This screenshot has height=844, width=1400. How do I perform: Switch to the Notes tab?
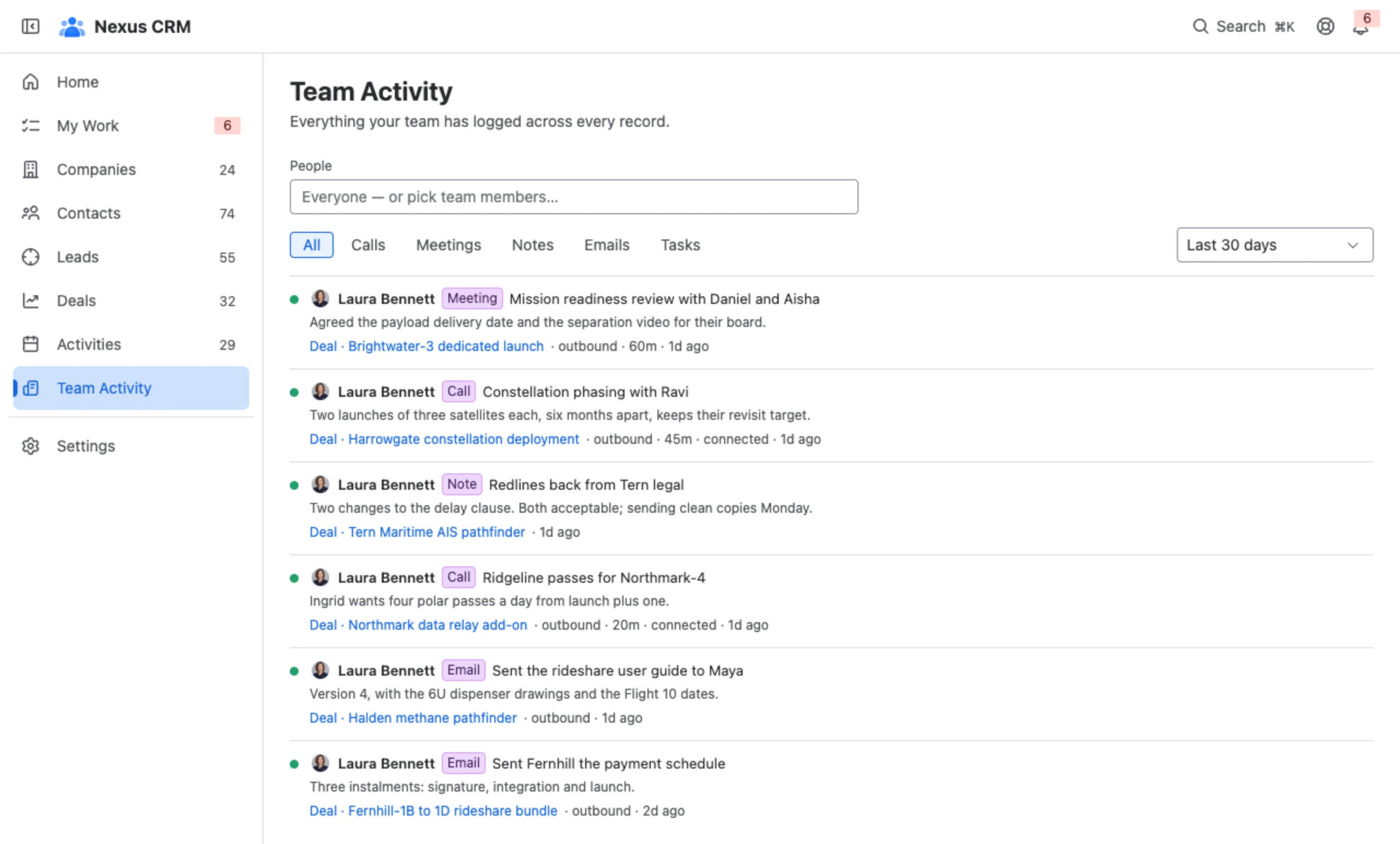click(533, 245)
